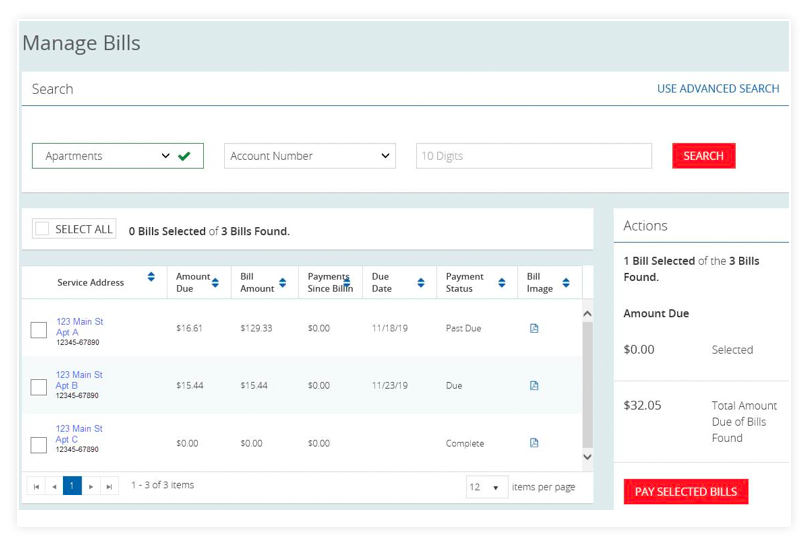808x546 pixels.
Task: Click the red Search button
Action: tap(703, 156)
